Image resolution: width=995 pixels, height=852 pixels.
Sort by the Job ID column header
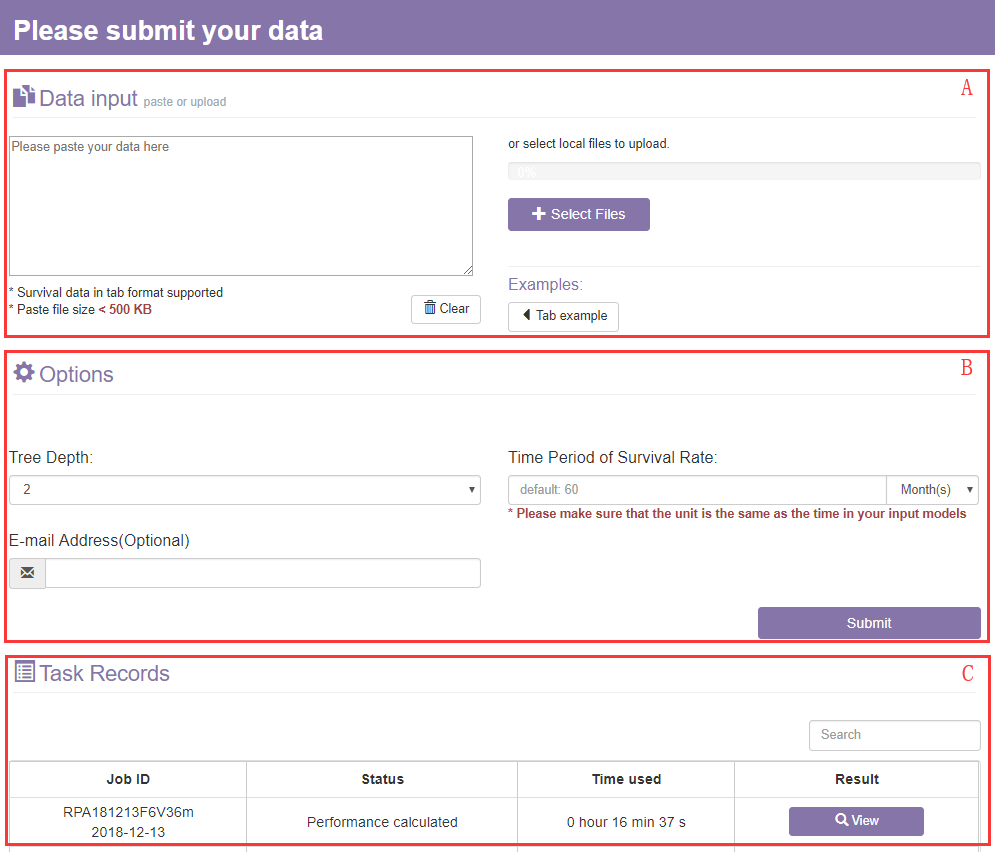point(128,779)
